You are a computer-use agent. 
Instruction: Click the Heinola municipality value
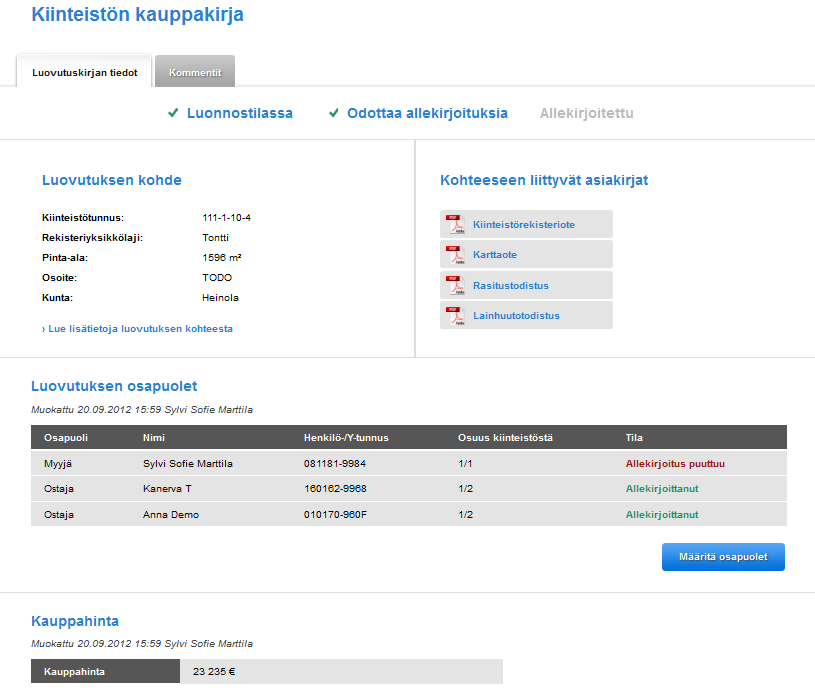(220, 297)
